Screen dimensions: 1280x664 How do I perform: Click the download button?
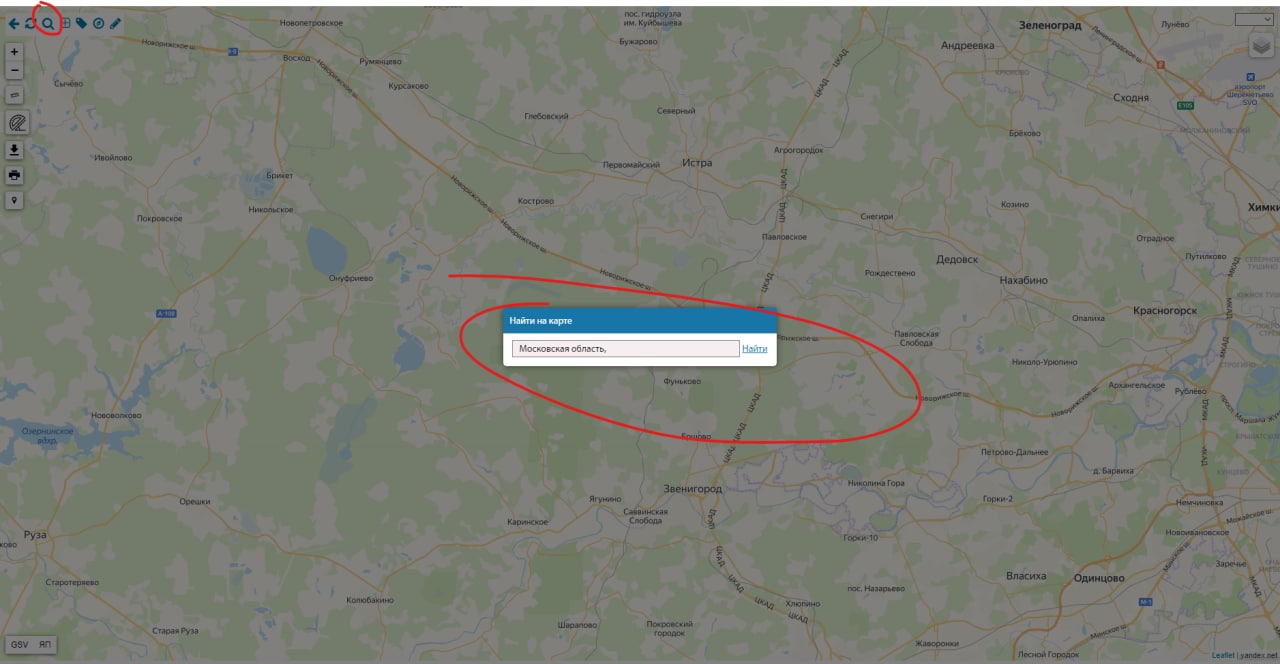click(x=15, y=150)
